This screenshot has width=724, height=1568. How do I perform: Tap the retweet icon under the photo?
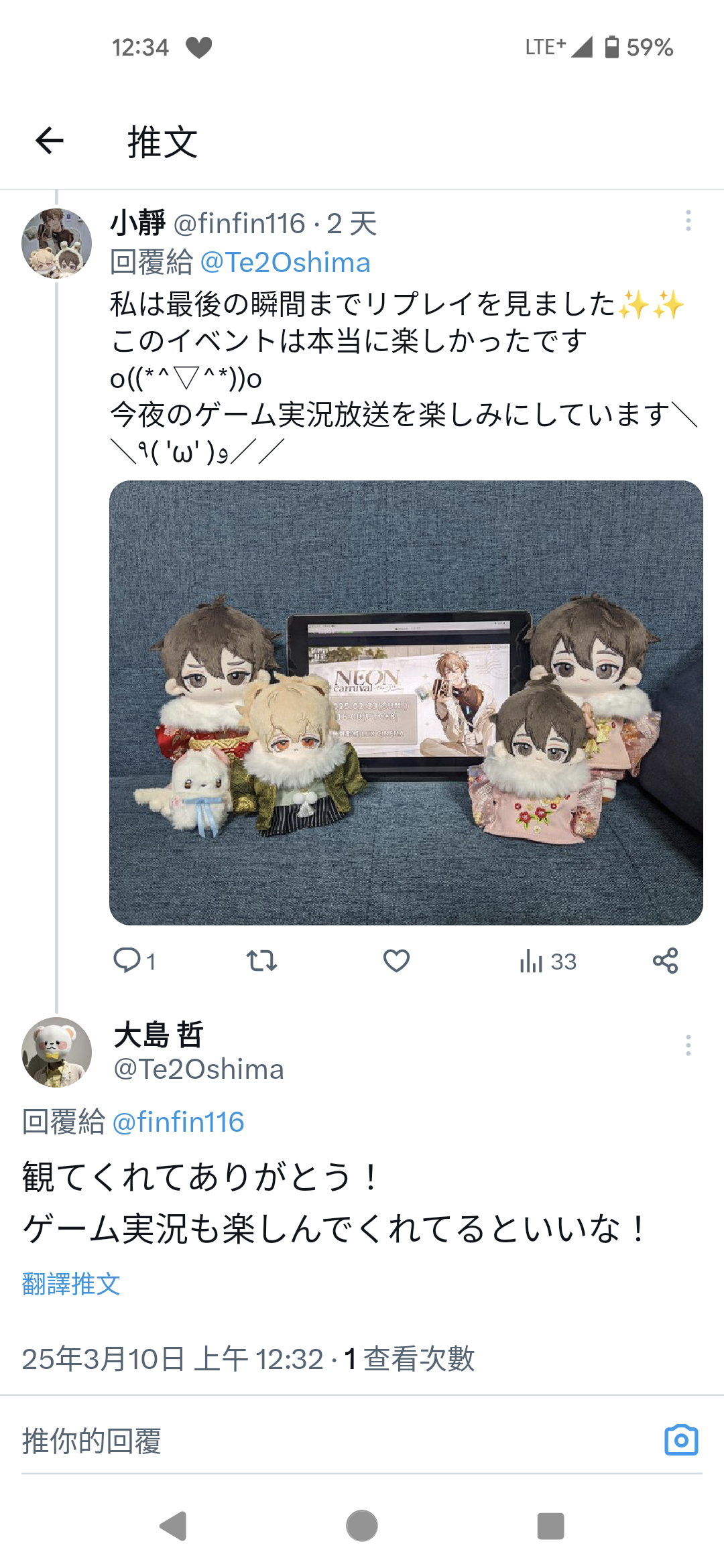coord(261,961)
